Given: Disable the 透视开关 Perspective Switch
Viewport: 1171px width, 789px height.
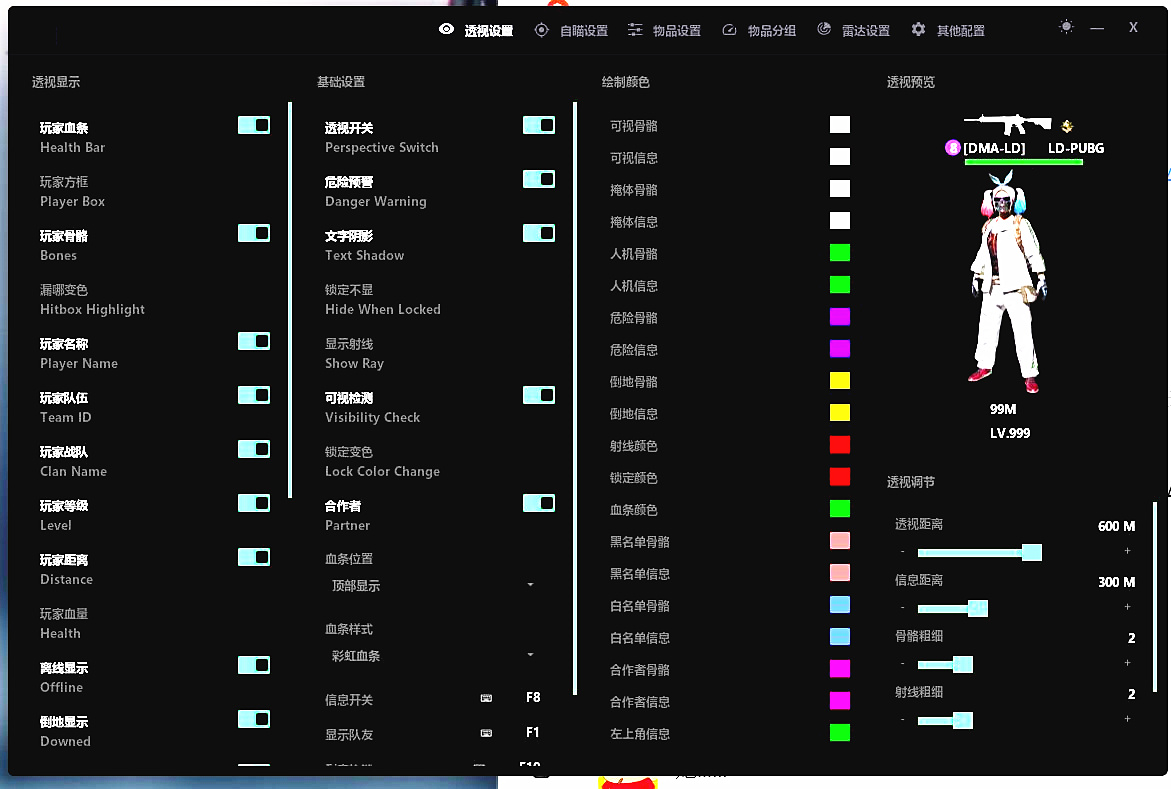Looking at the screenshot, I should click(539, 125).
